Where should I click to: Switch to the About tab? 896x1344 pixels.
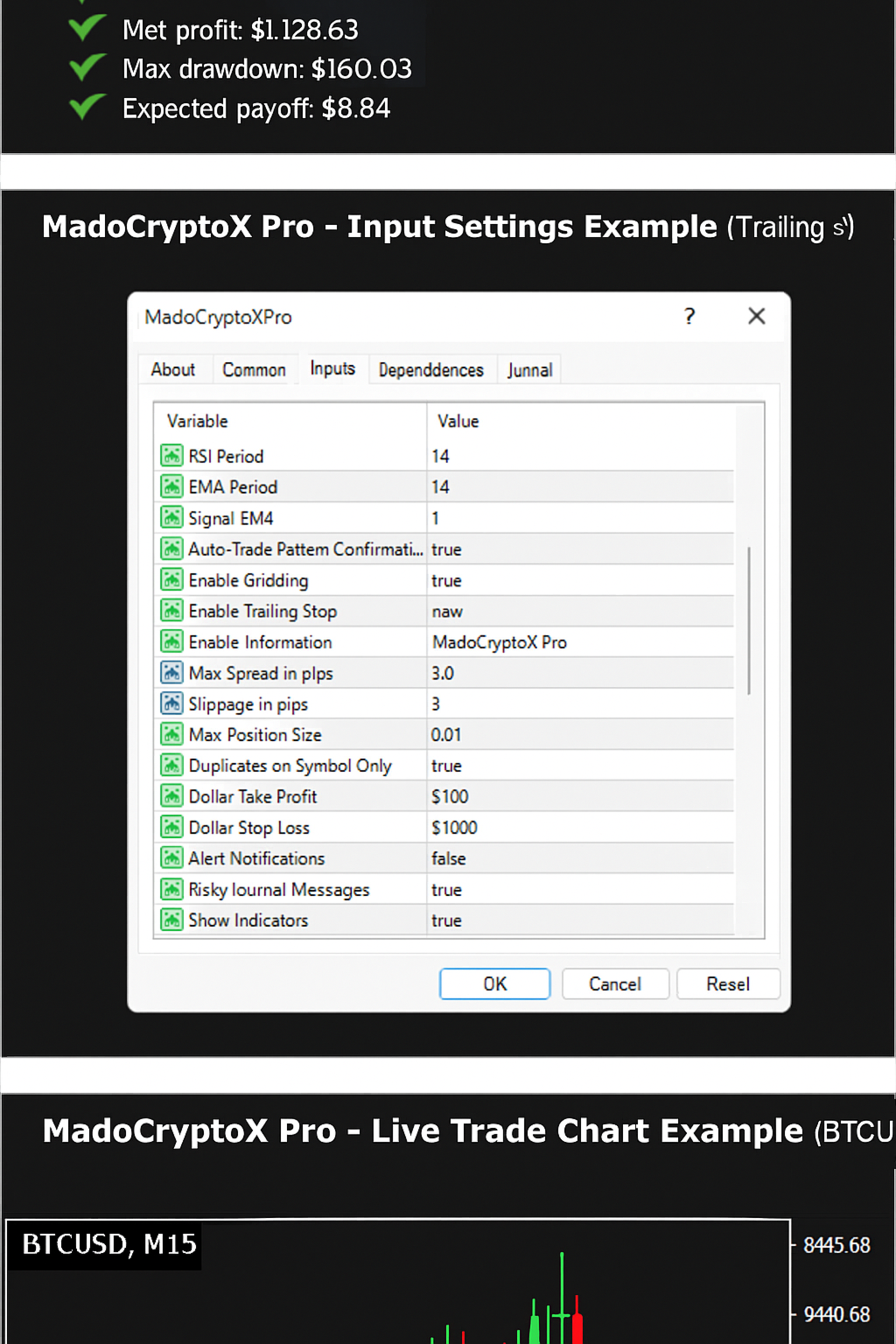point(173,369)
